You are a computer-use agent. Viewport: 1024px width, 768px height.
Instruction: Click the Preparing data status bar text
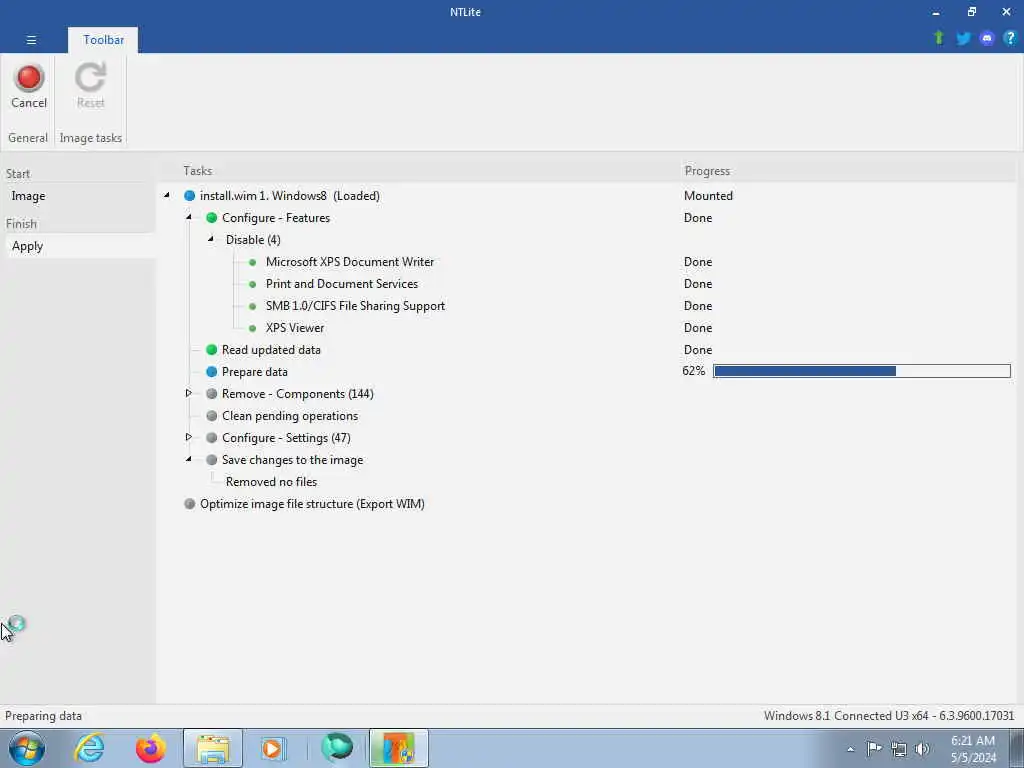tap(43, 716)
